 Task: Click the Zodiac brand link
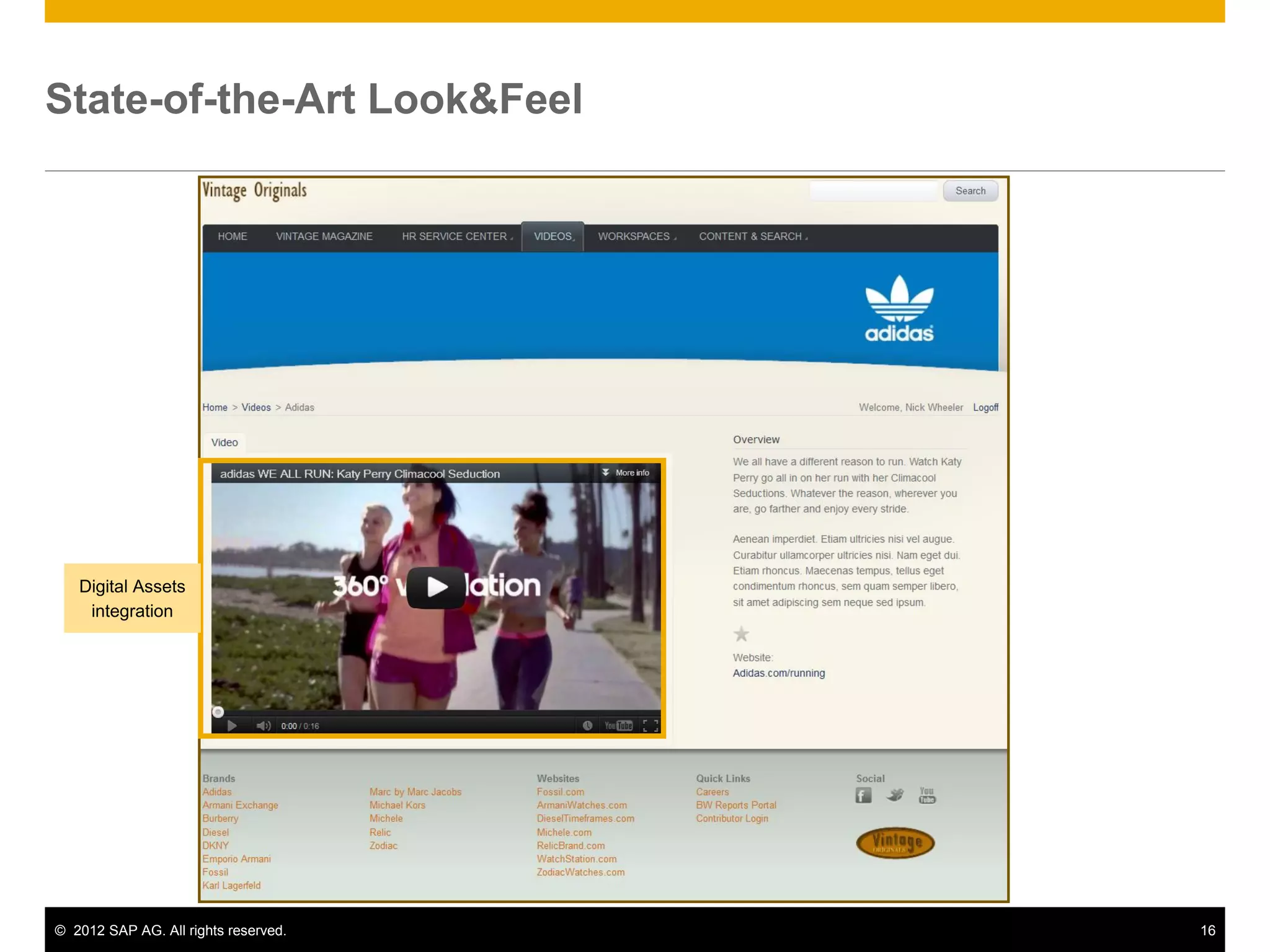[x=383, y=845]
